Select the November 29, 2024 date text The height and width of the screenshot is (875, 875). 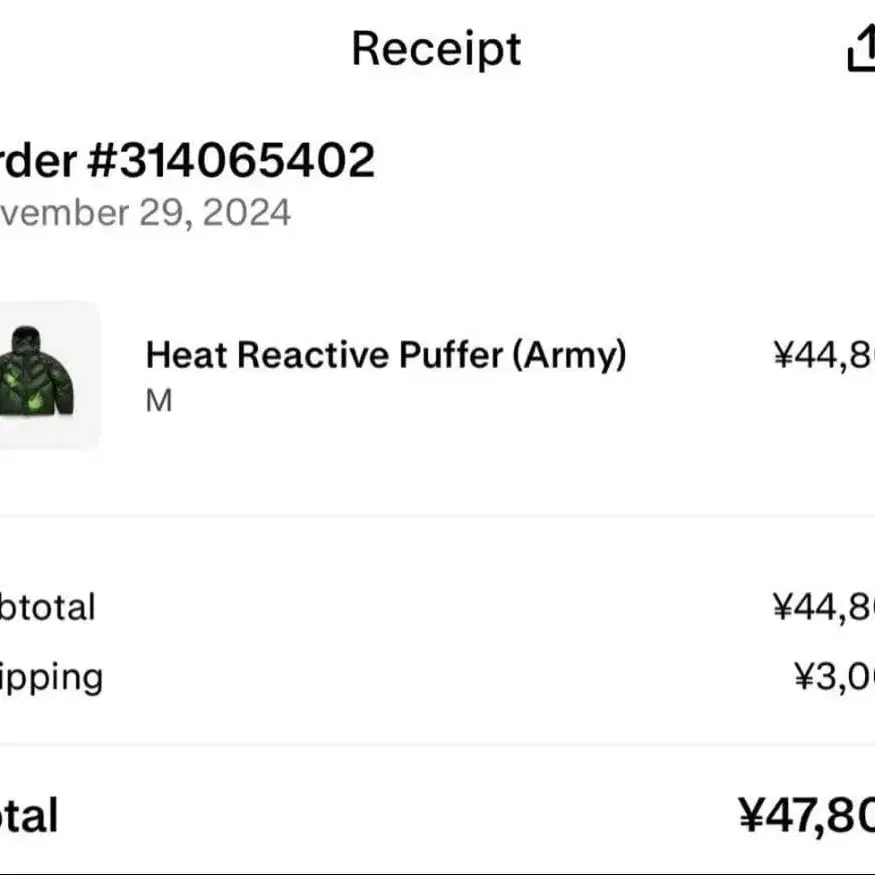pyautogui.click(x=145, y=213)
